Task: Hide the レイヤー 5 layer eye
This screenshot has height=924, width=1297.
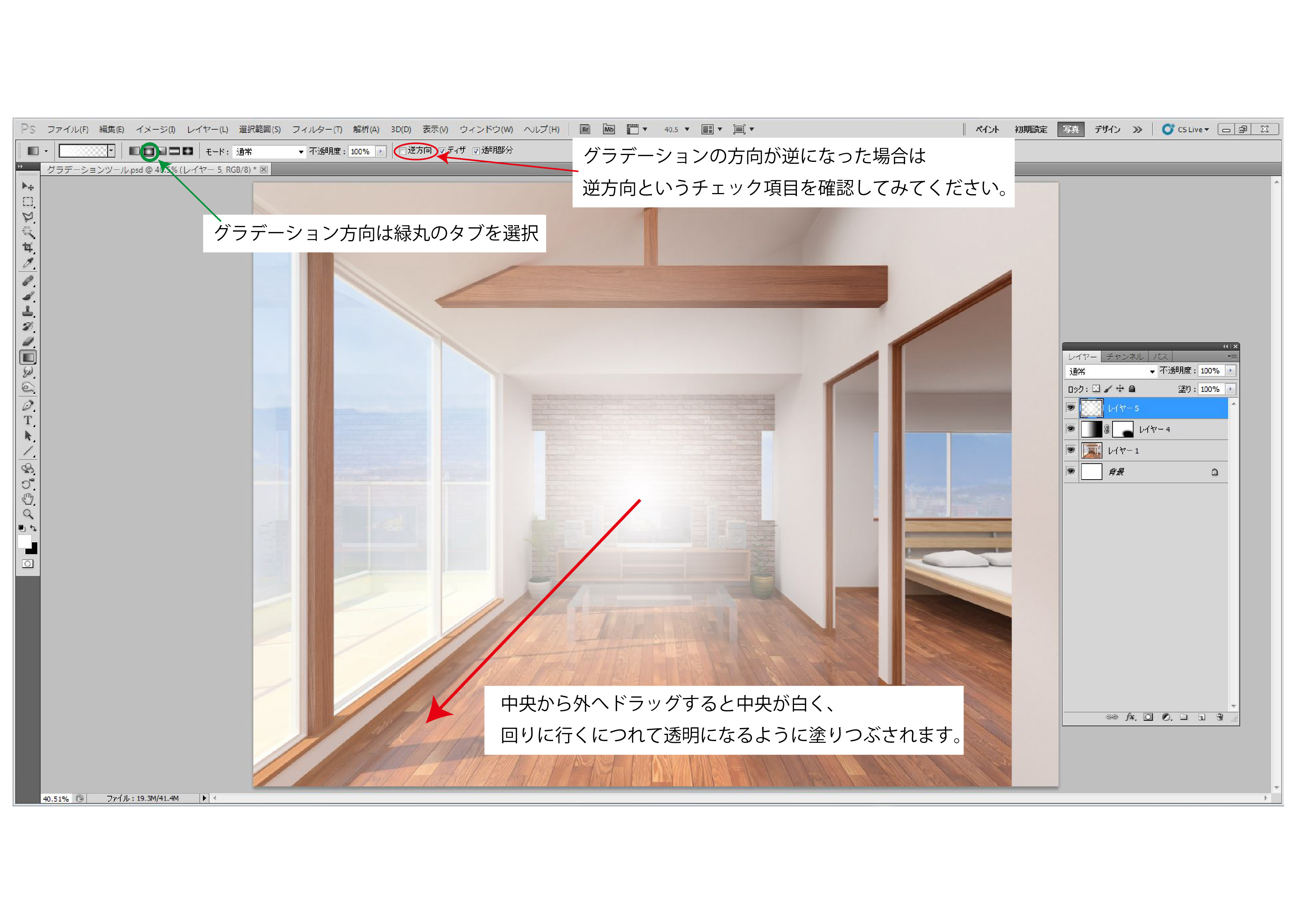Action: coord(1071,408)
